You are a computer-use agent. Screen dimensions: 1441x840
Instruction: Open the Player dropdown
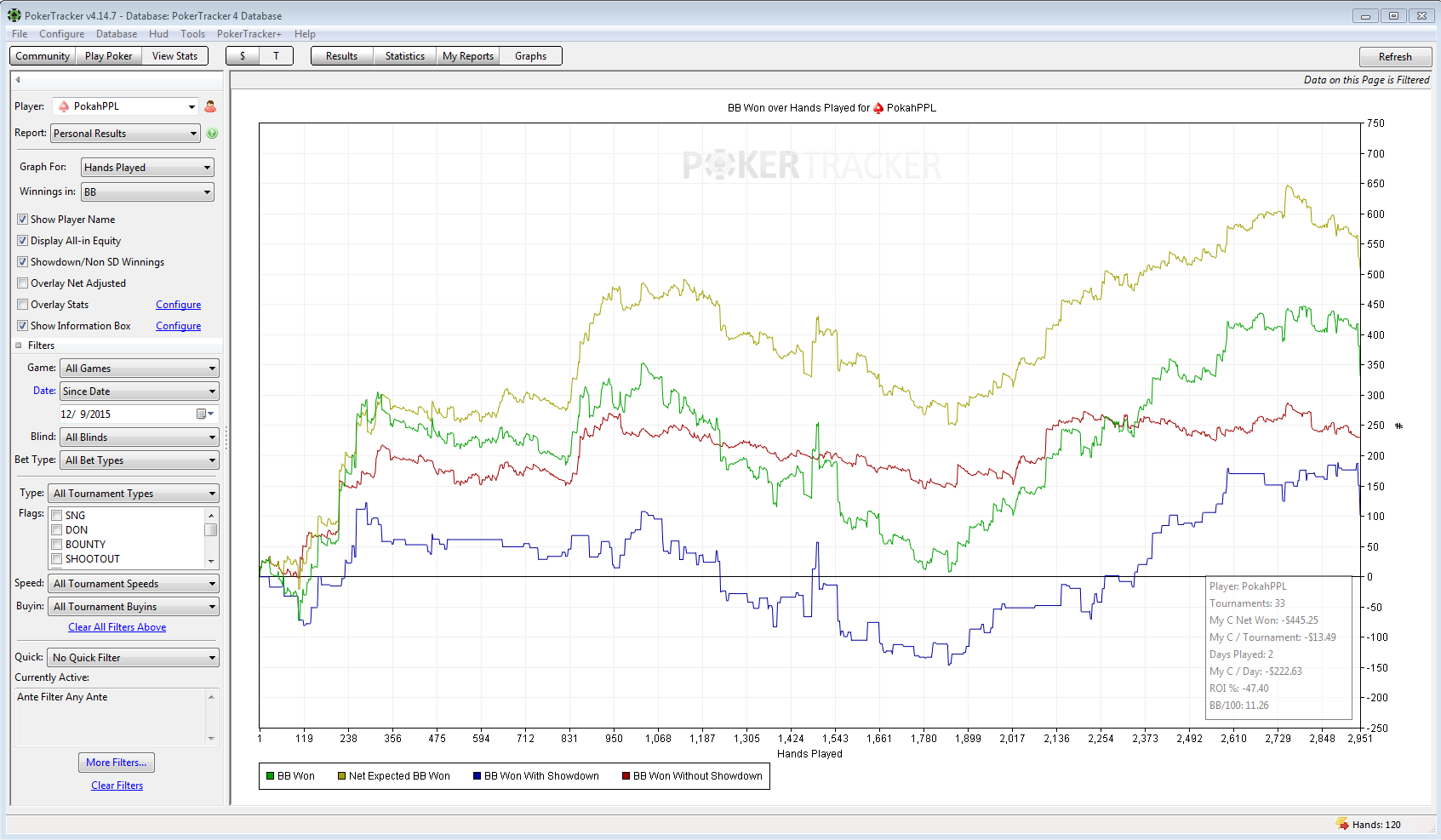(x=125, y=106)
